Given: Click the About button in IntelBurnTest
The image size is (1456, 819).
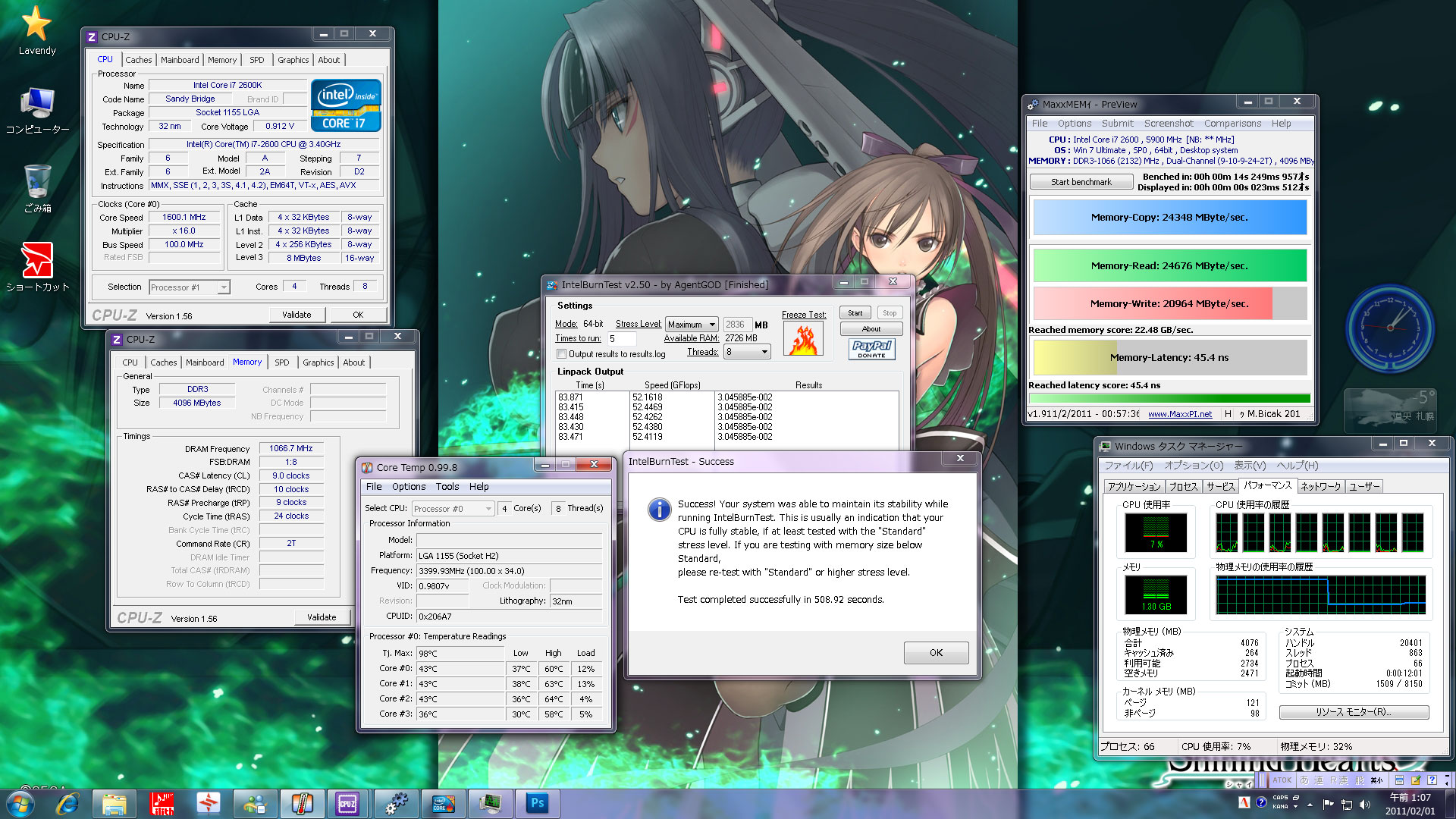Looking at the screenshot, I should [x=871, y=329].
